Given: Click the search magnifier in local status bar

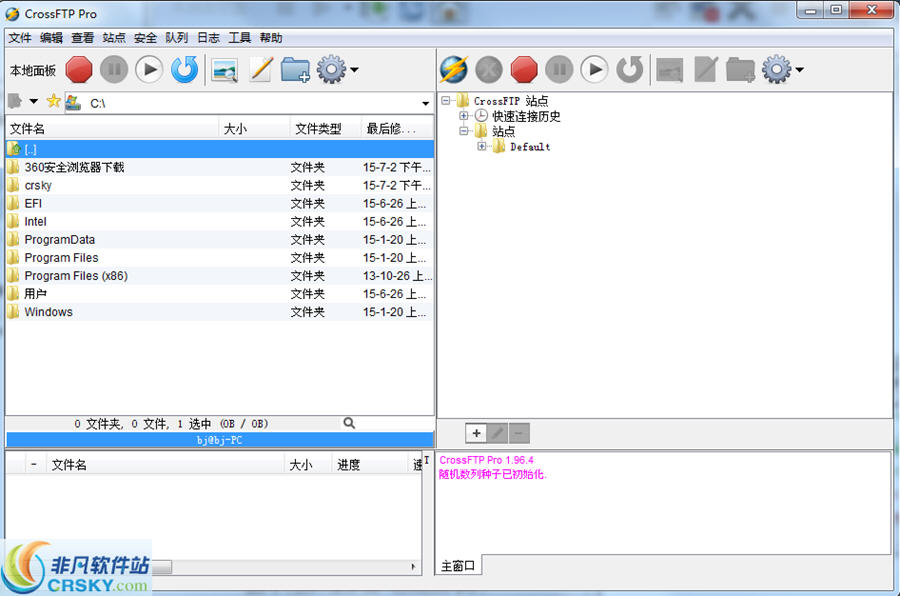Looking at the screenshot, I should [x=349, y=423].
